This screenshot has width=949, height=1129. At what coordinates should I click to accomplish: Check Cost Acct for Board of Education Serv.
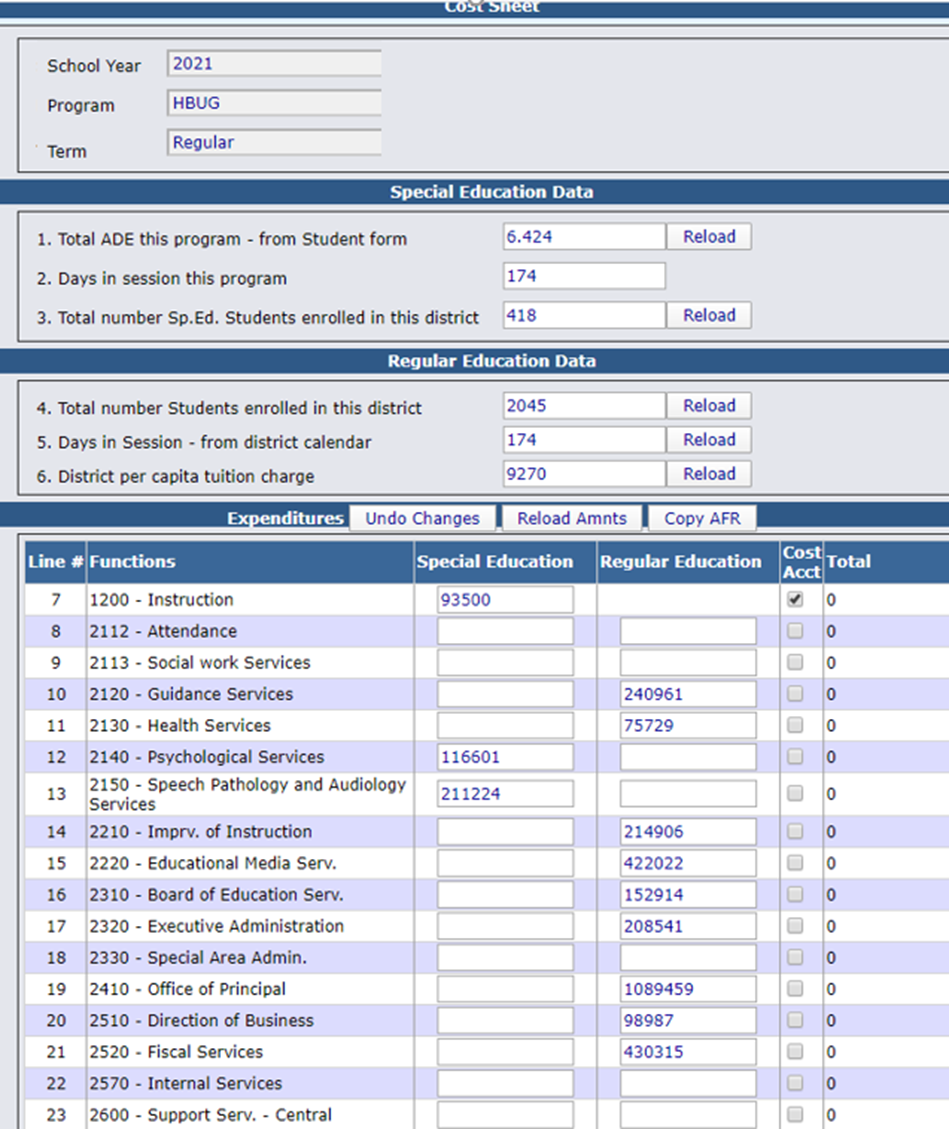pyautogui.click(x=795, y=894)
